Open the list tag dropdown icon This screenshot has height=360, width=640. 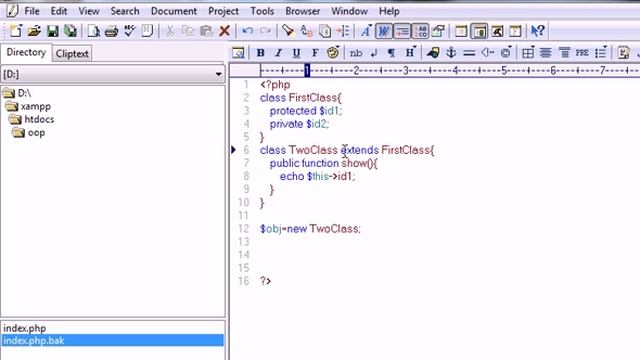tap(601, 53)
